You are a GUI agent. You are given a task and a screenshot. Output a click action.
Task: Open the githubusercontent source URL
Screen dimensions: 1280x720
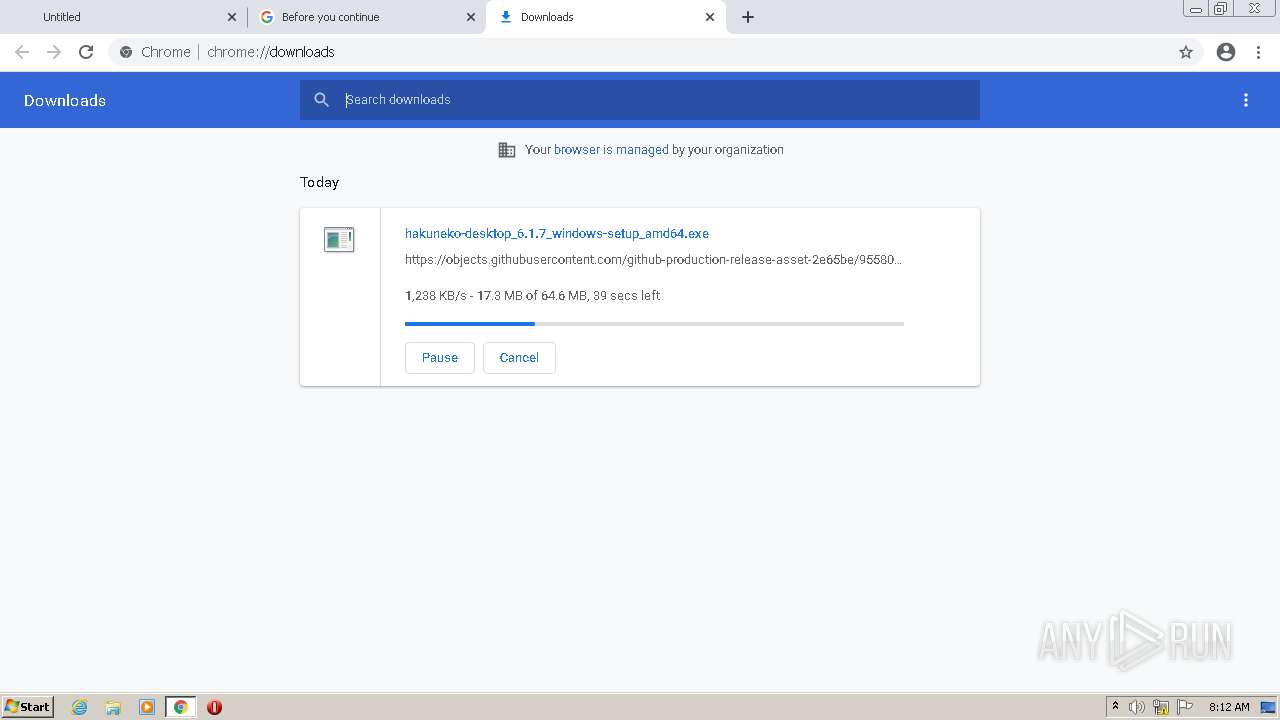653,260
